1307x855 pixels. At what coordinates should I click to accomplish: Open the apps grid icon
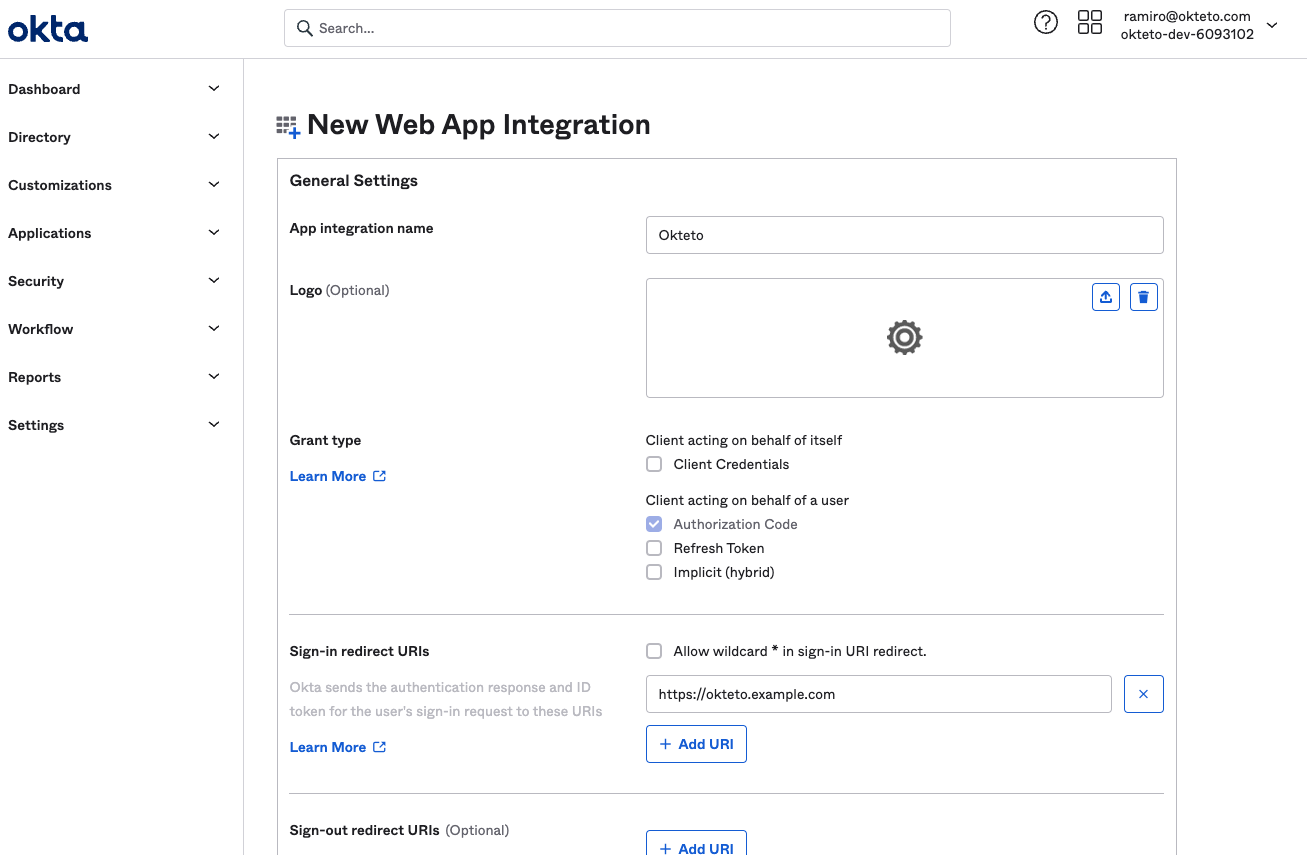pos(1090,23)
